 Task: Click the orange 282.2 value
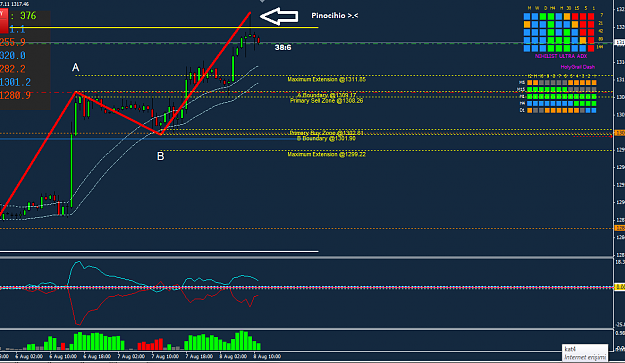(x=13, y=69)
